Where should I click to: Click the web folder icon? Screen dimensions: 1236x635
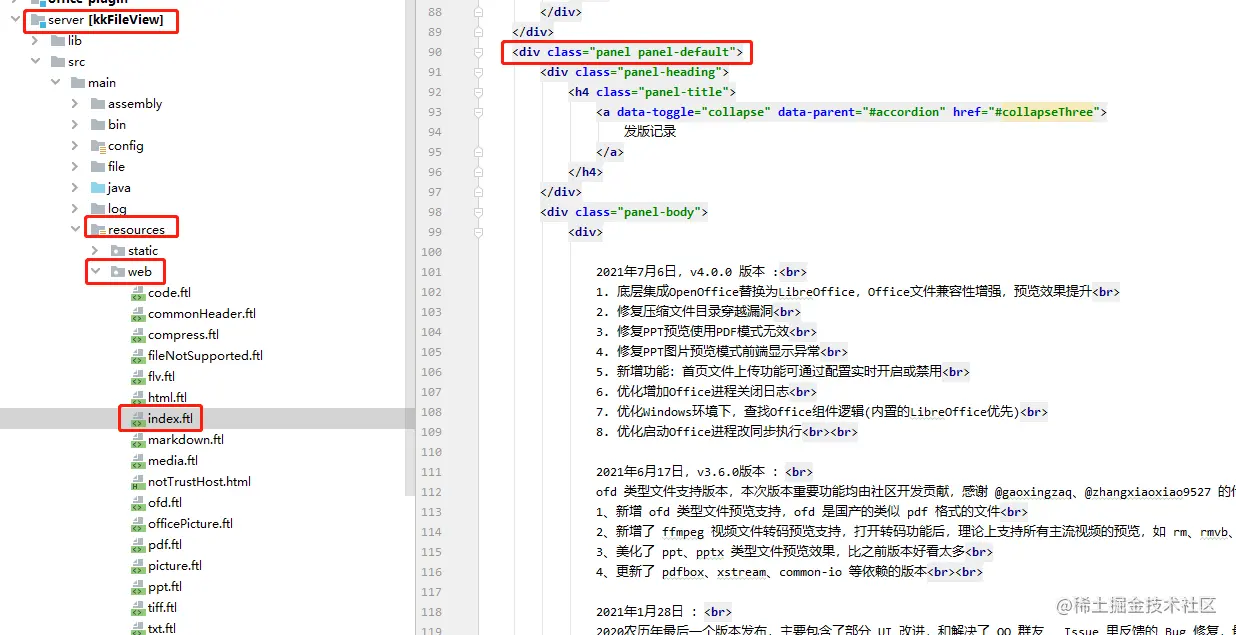pyautogui.click(x=118, y=272)
